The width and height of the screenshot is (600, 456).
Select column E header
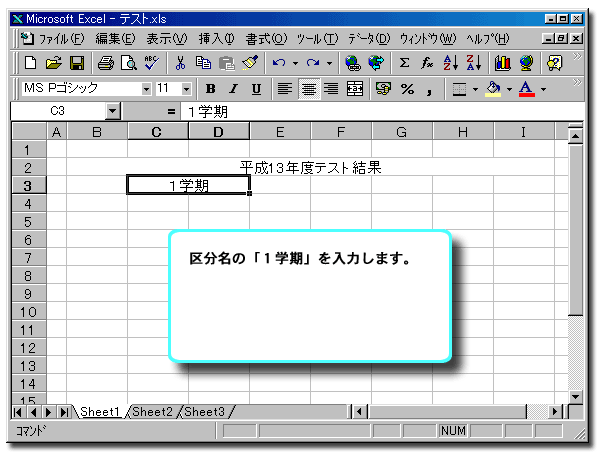point(280,132)
